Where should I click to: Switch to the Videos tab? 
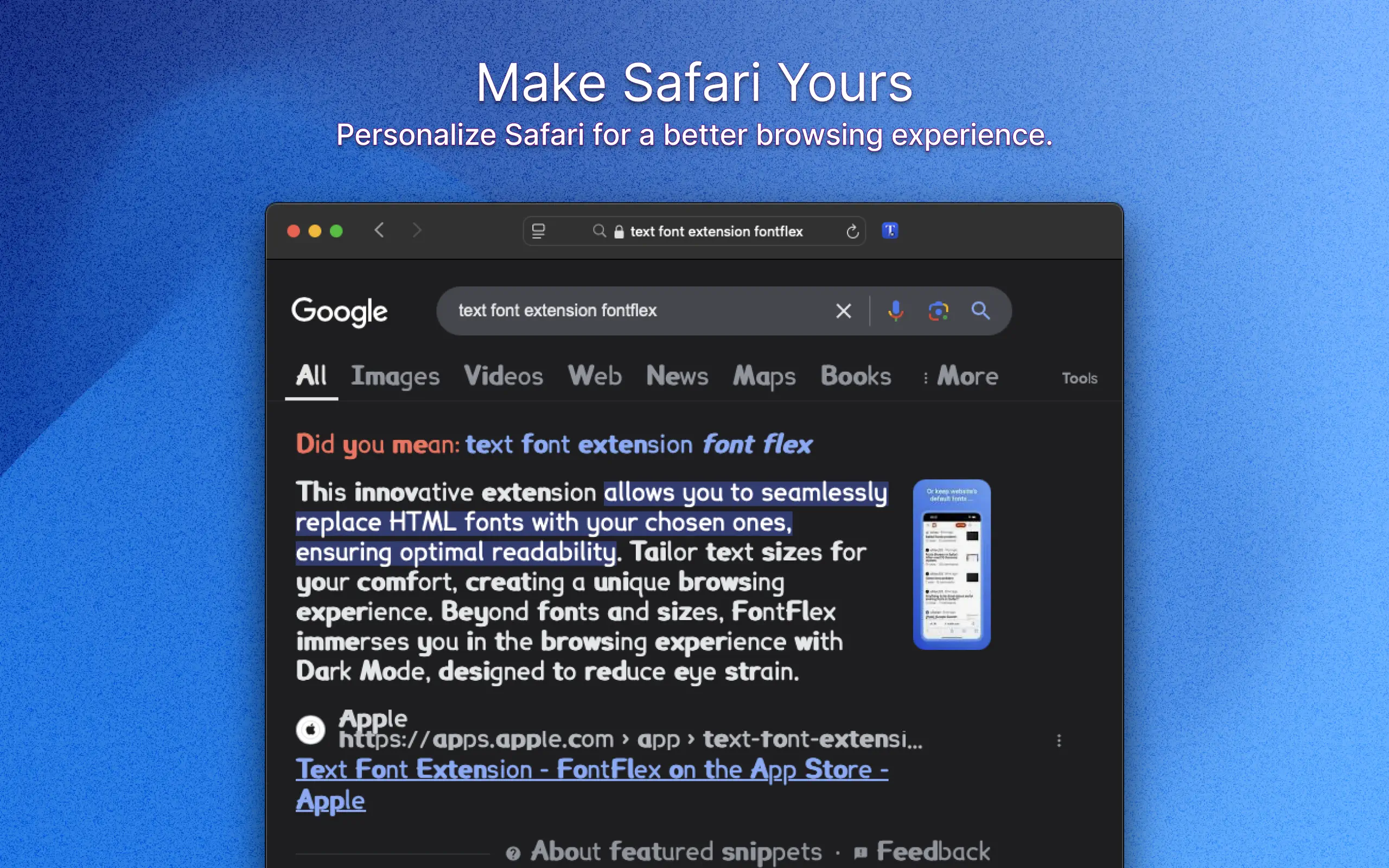click(503, 376)
